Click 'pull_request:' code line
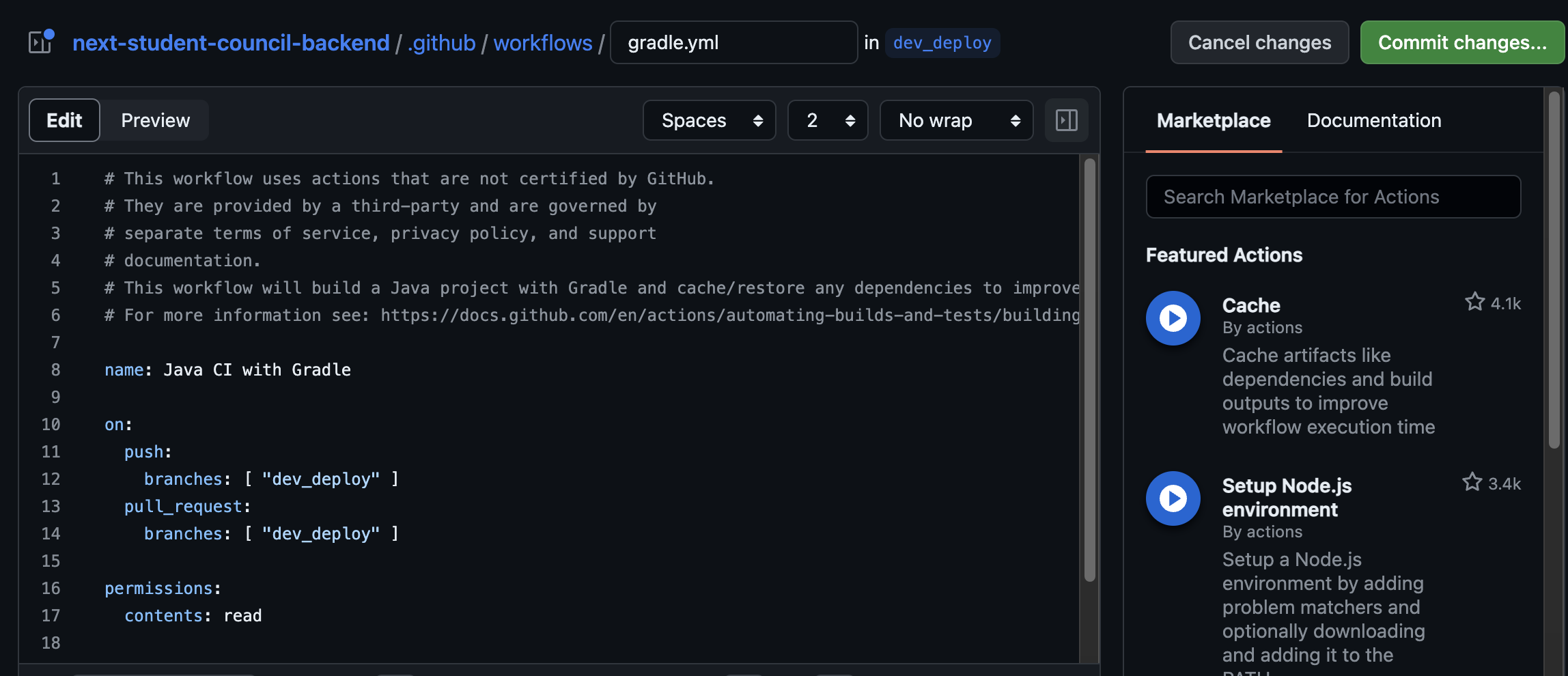The width and height of the screenshot is (1568, 676). click(x=187, y=506)
